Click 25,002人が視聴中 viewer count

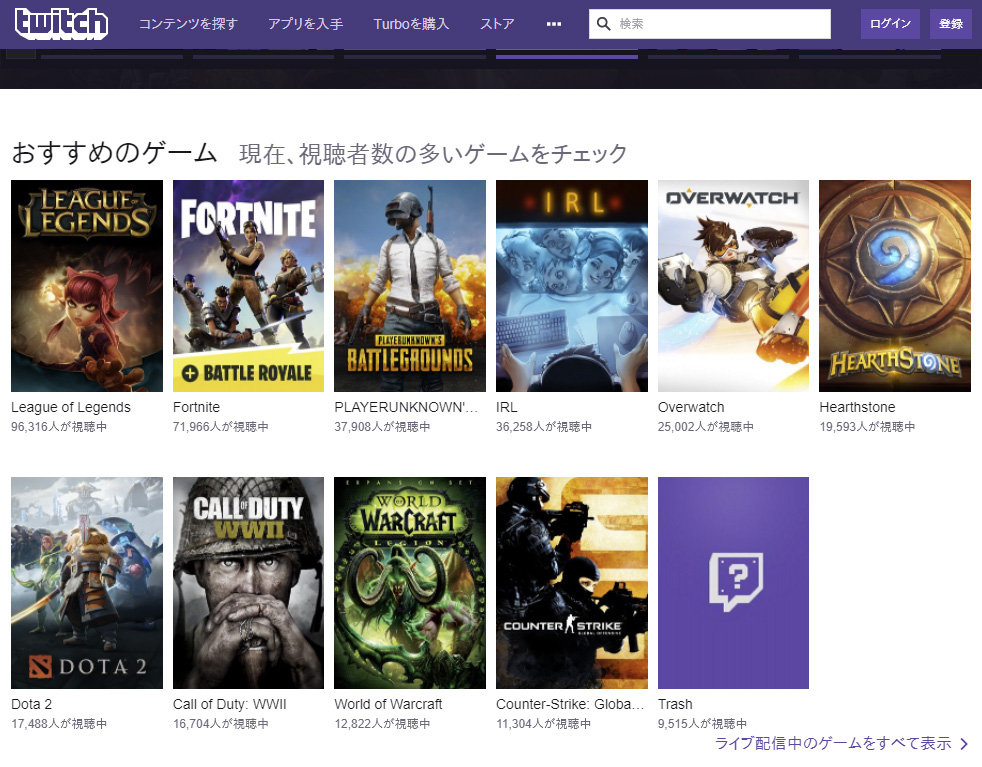point(705,426)
